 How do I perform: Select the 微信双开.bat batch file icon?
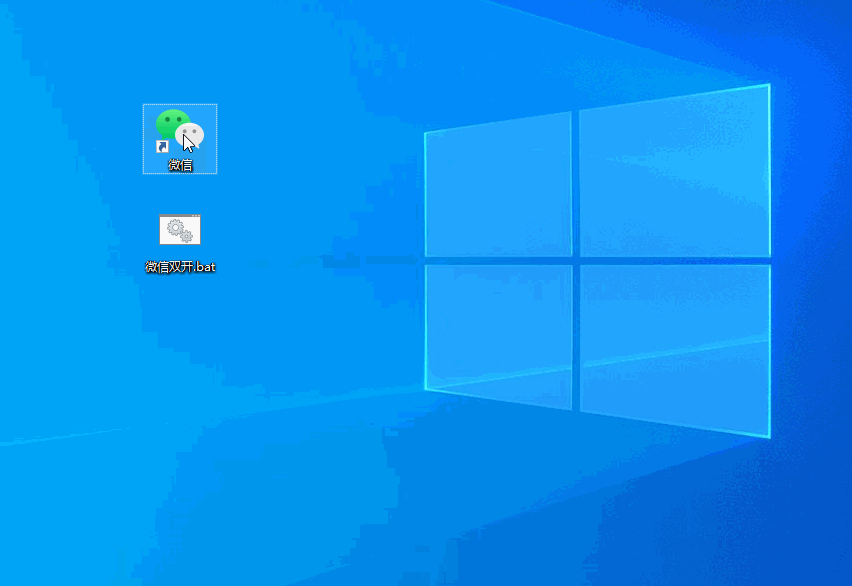(180, 229)
